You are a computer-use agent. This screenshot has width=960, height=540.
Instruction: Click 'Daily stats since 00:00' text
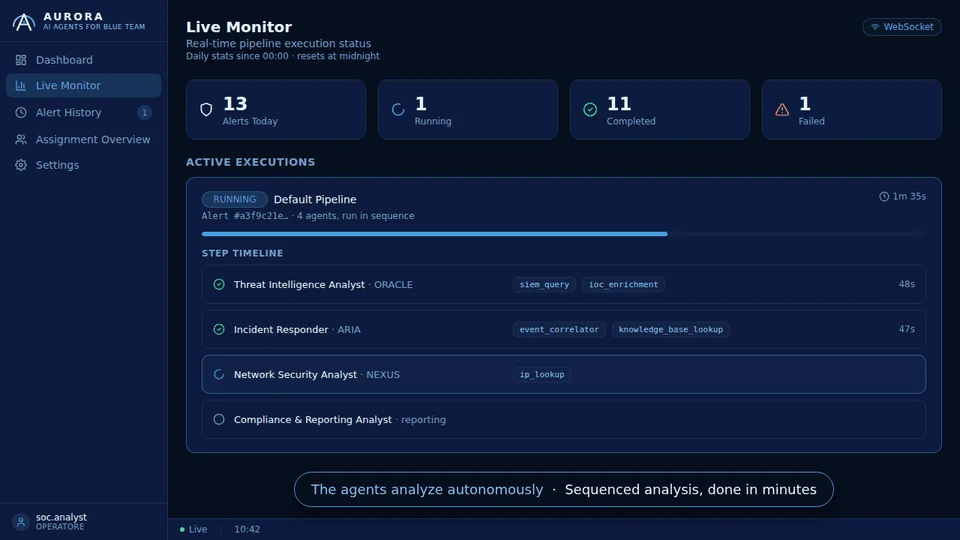pos(237,56)
